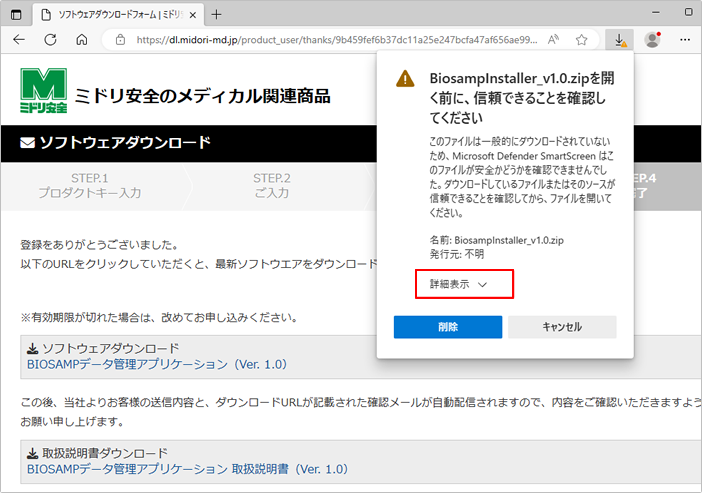The width and height of the screenshot is (702, 493).
Task: Open the 取扱説明書 (Ver. 1.0) download link
Action: (x=188, y=469)
